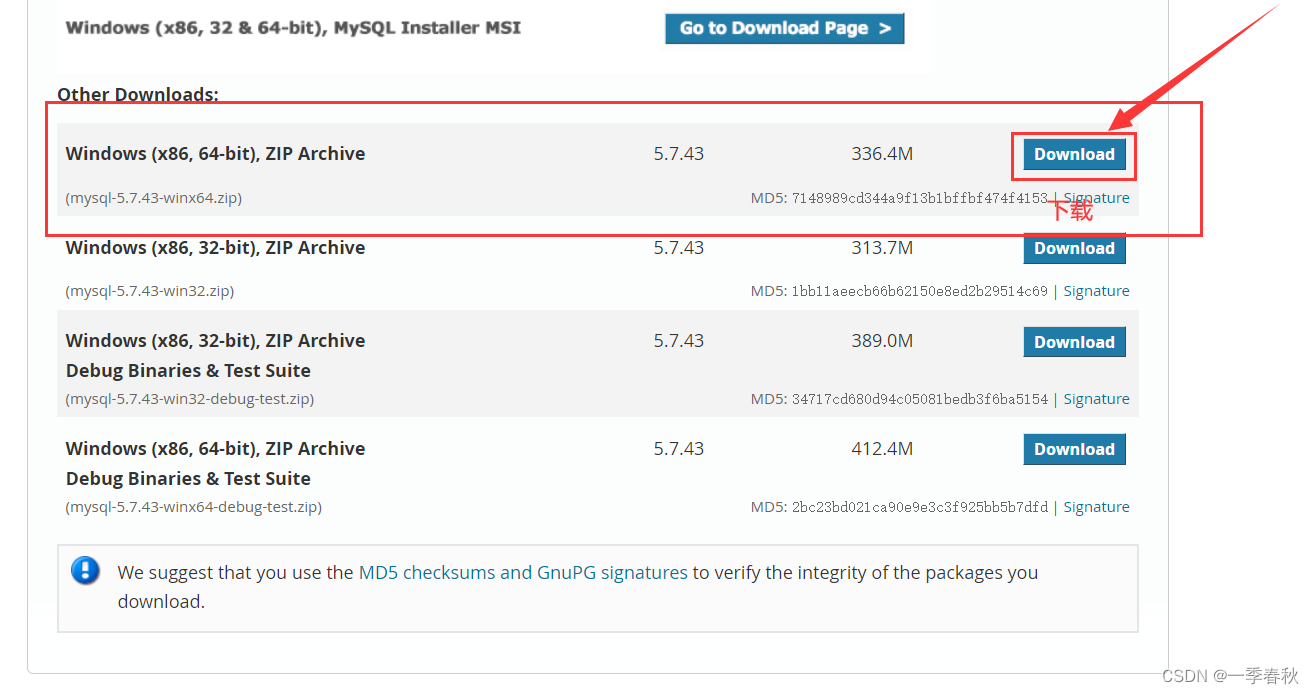The image size is (1314, 694).
Task: Click the Windows (x86, 64-bit), ZIP Archive title
Action: (215, 154)
